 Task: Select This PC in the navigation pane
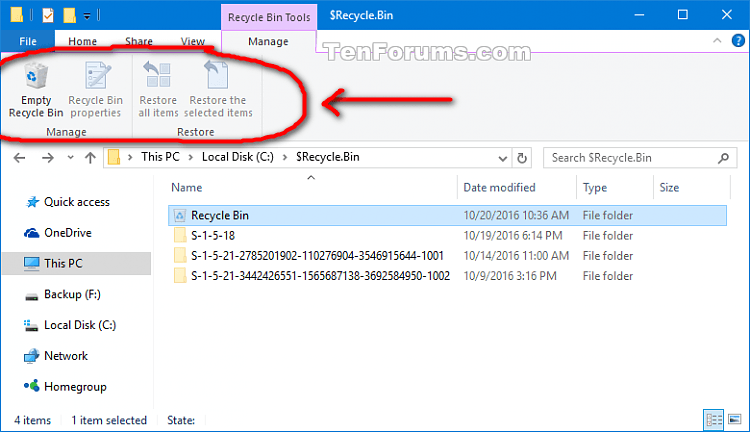(77, 263)
